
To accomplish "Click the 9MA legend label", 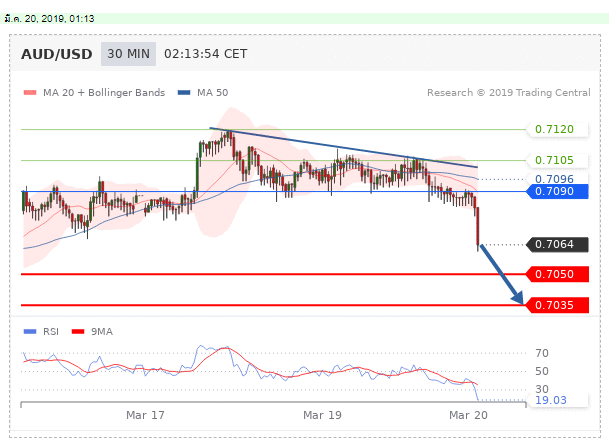I will [x=102, y=332].
